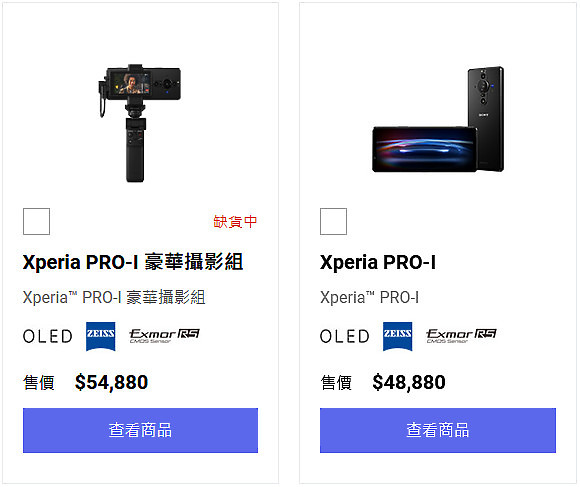Click the OLED icon on the left card
The height and width of the screenshot is (487, 580).
point(48,336)
